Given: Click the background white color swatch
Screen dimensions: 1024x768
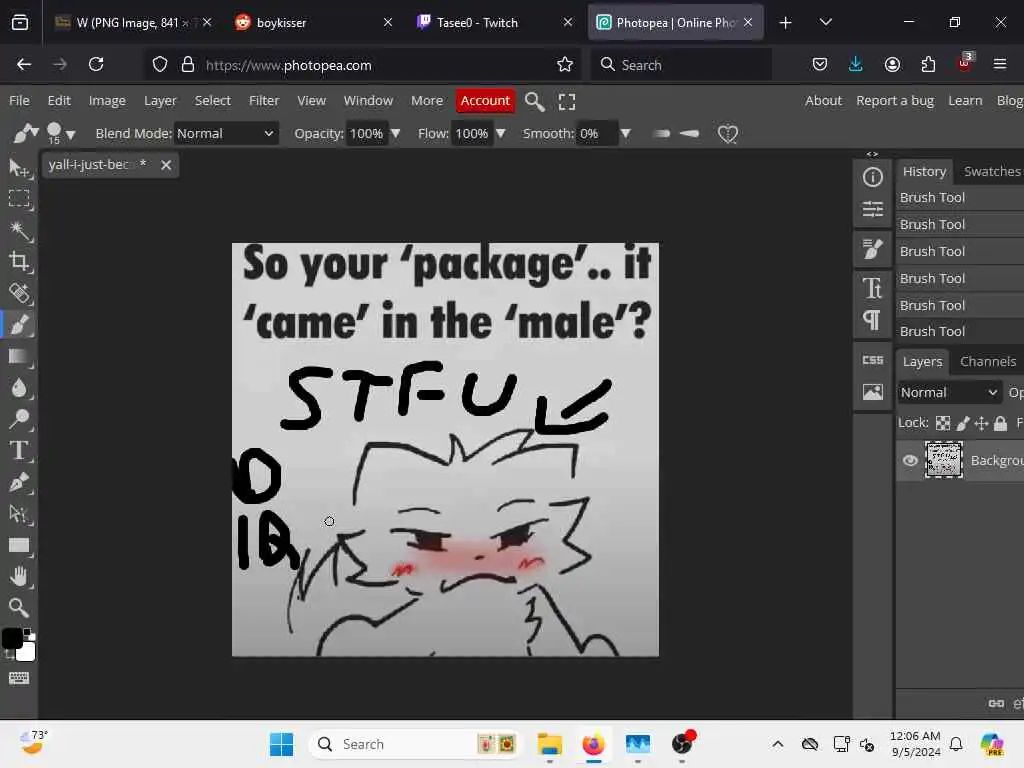Looking at the screenshot, I should tap(27, 651).
